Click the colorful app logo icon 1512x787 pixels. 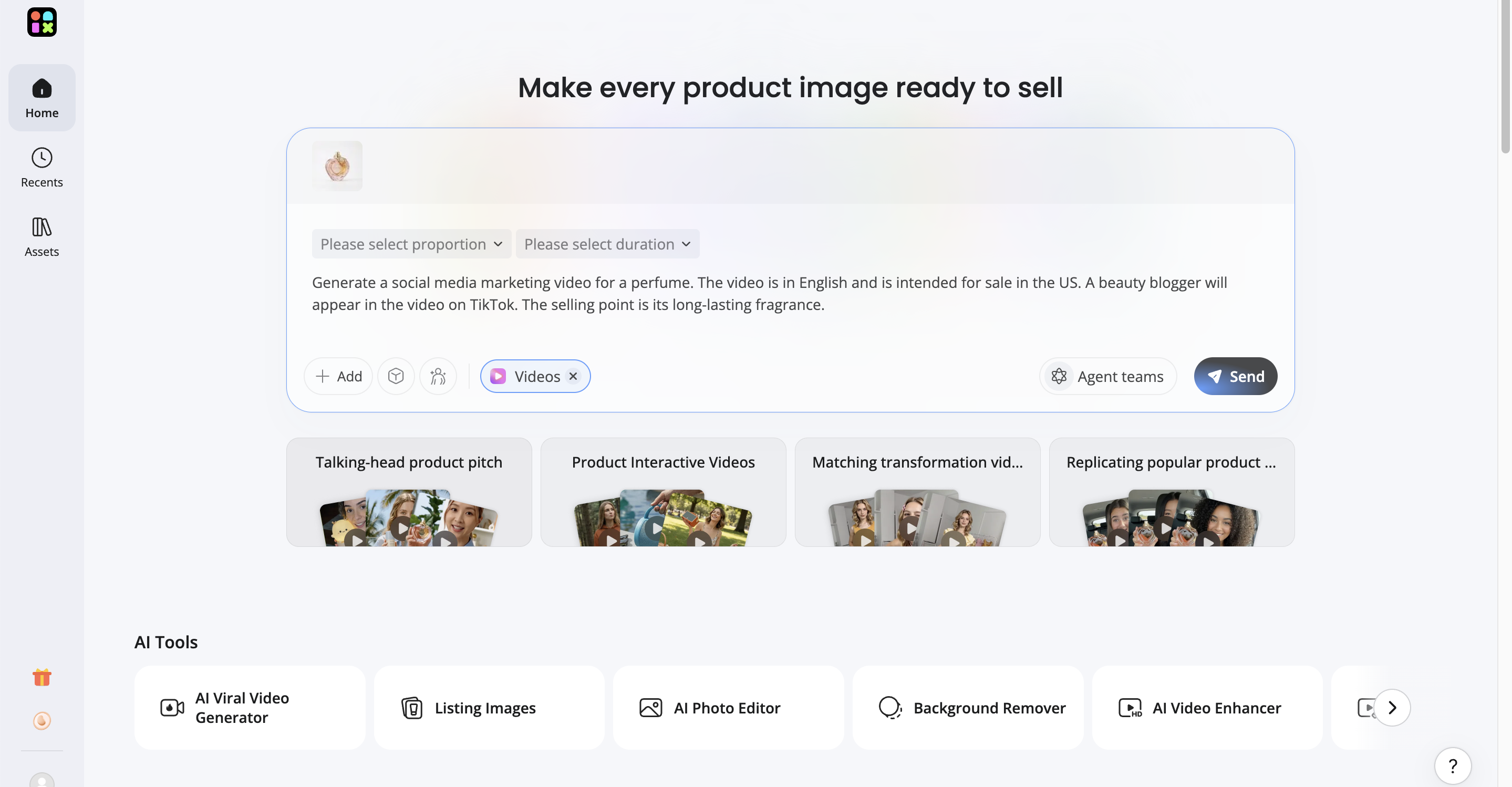point(42,22)
